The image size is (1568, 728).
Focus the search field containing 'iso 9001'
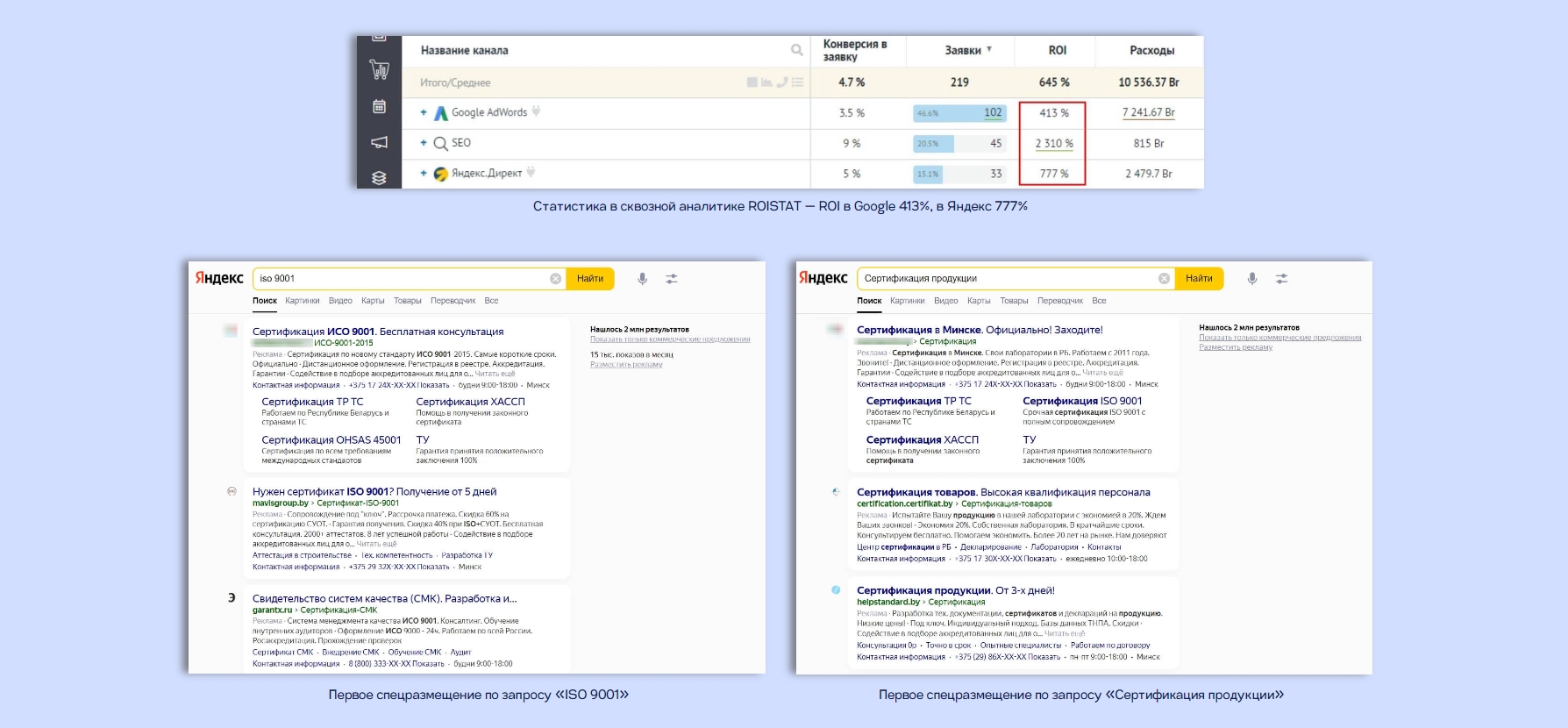click(x=409, y=279)
